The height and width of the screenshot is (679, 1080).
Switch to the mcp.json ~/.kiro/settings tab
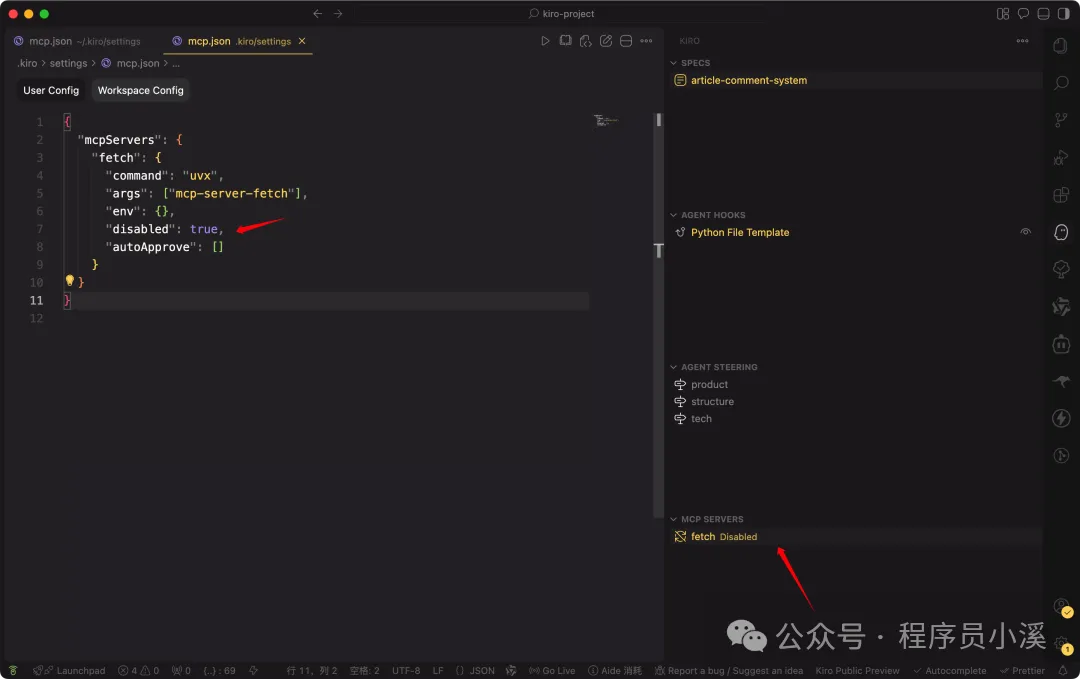click(77, 41)
